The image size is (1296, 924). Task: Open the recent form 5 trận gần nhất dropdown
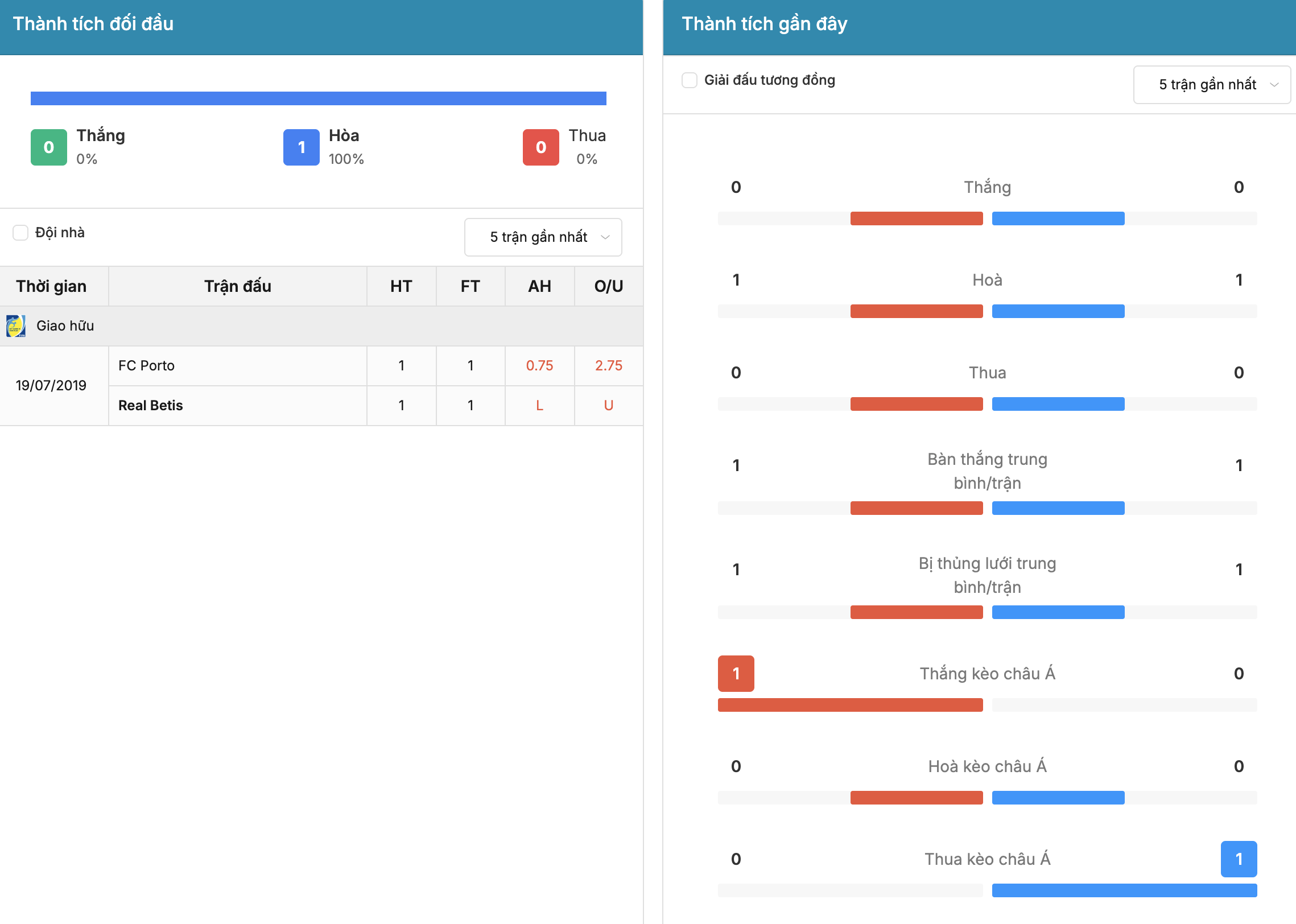1212,85
